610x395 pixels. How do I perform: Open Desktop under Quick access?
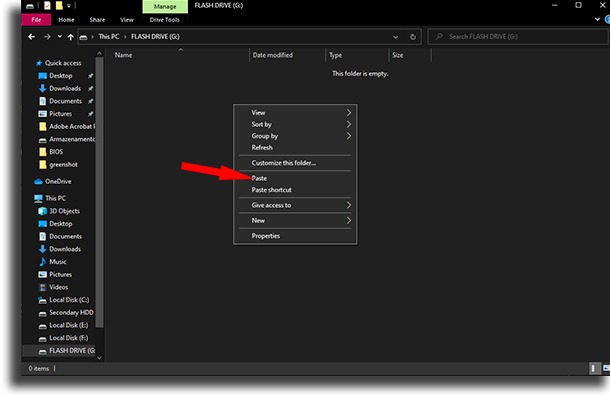[x=60, y=76]
